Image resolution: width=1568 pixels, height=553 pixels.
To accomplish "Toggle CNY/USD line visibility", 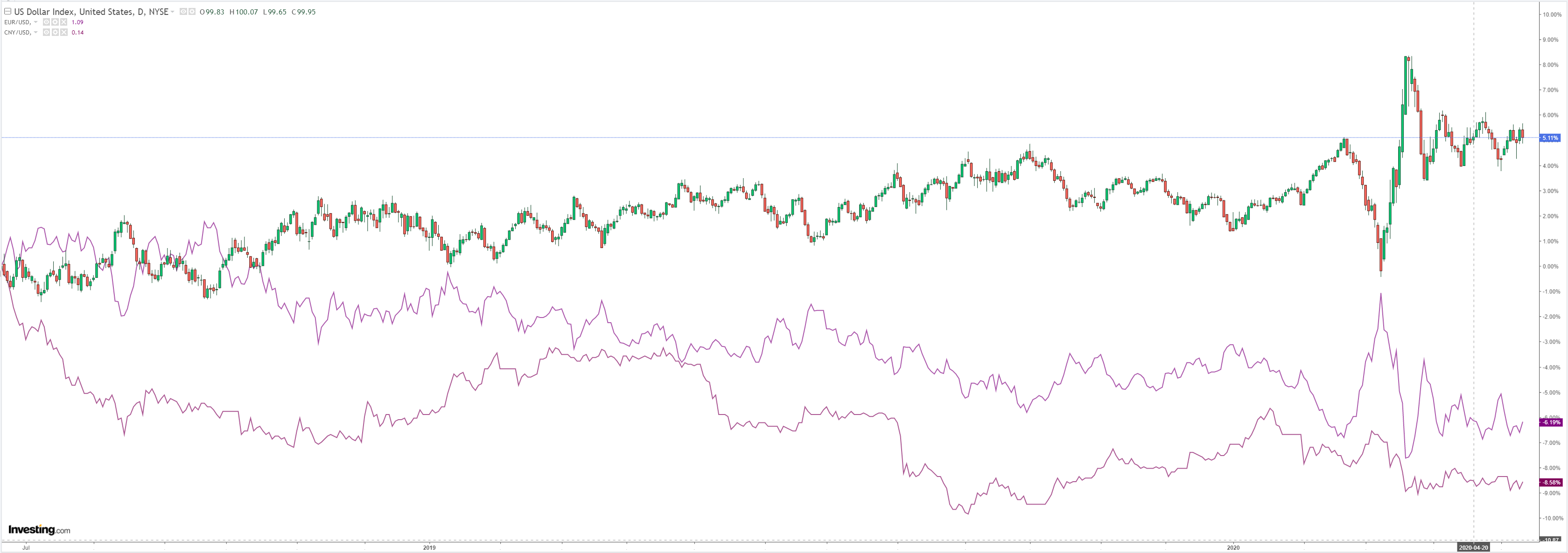I will pos(46,33).
